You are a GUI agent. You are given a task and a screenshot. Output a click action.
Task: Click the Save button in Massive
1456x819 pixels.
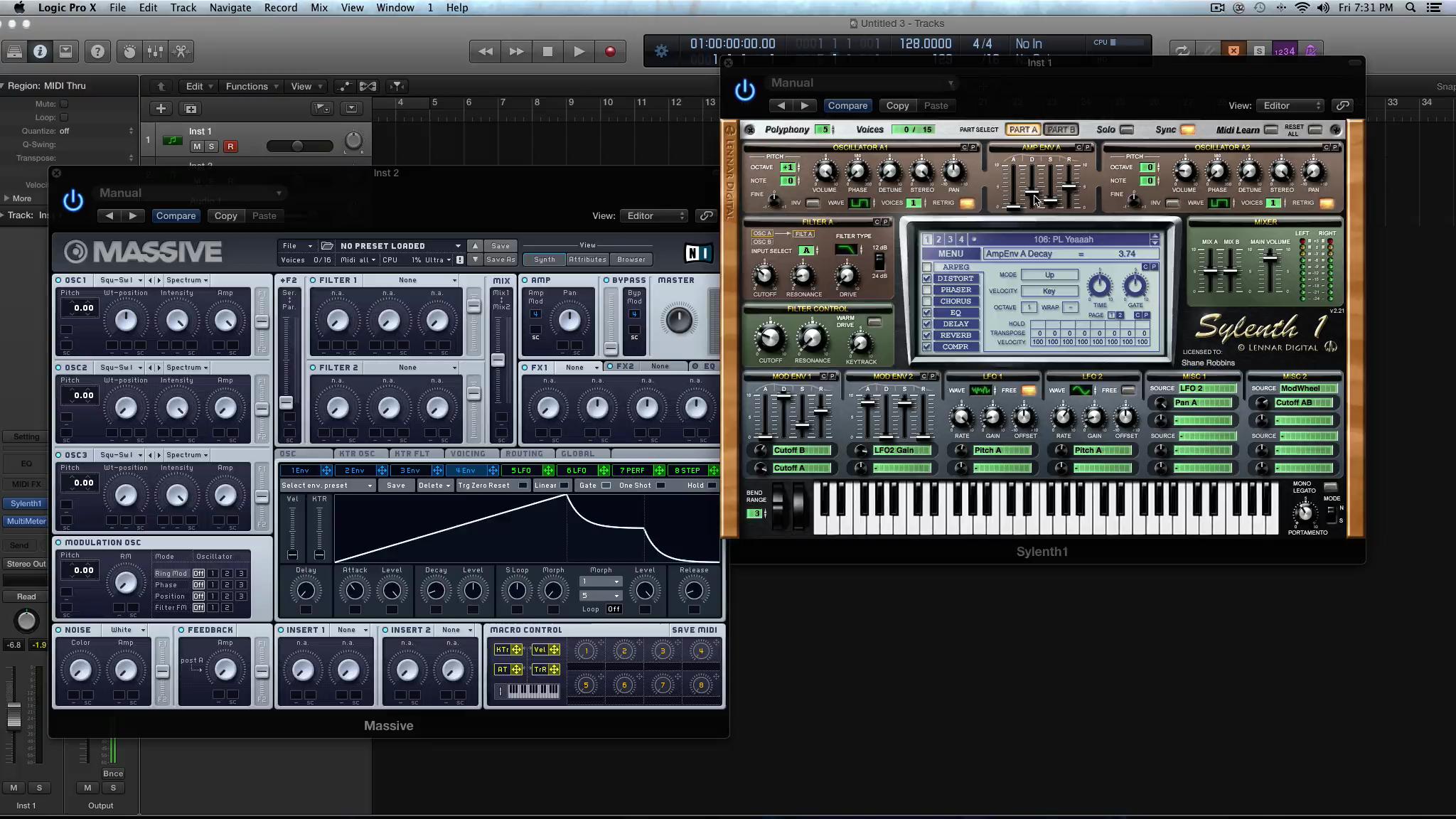pos(500,245)
